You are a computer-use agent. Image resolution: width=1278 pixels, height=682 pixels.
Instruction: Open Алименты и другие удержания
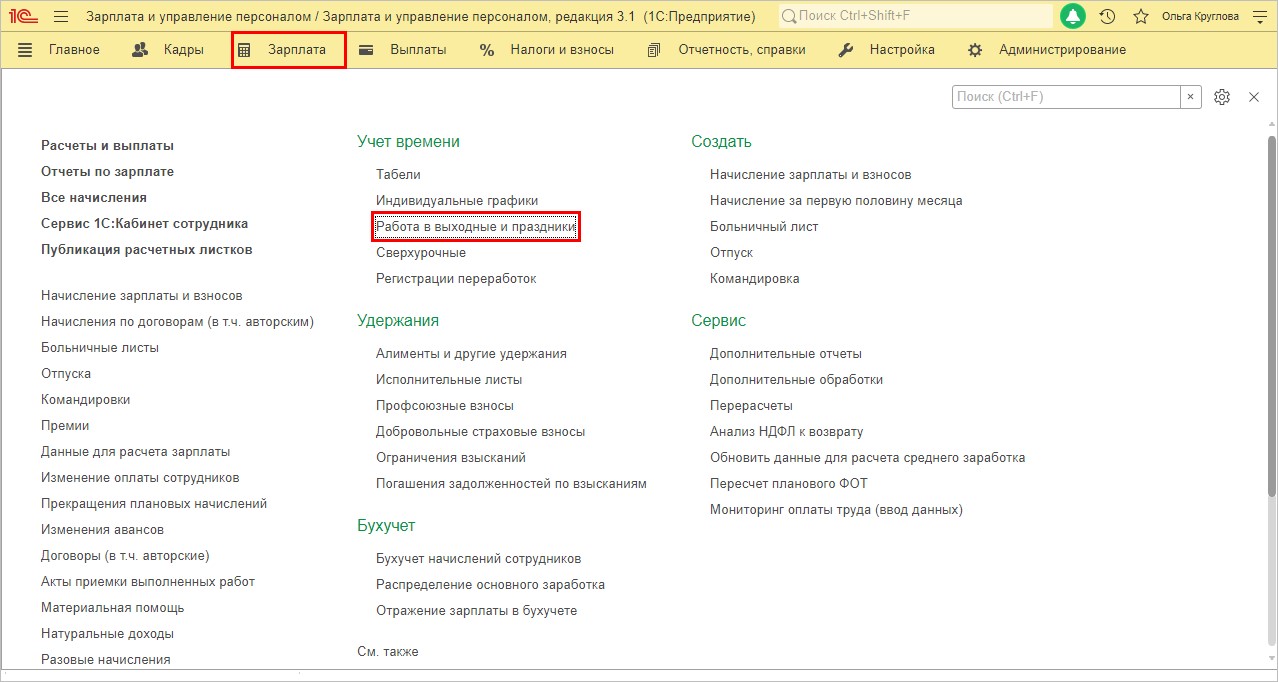(x=471, y=353)
